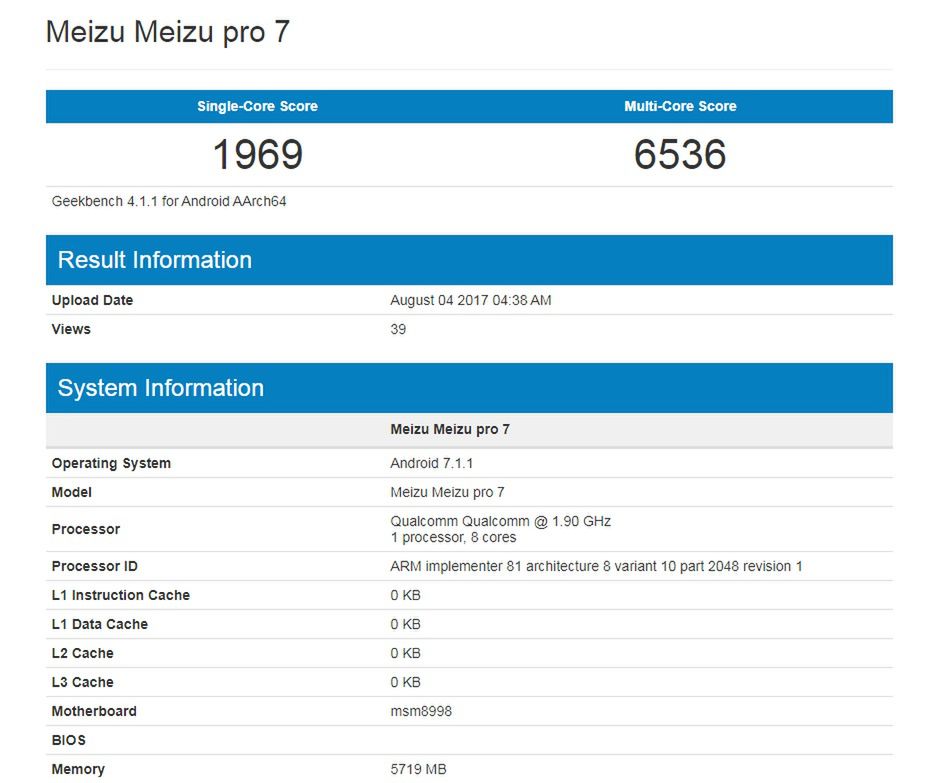Screen dimensions: 935x783
Task: Click the Result Information section header
Action: click(155, 260)
